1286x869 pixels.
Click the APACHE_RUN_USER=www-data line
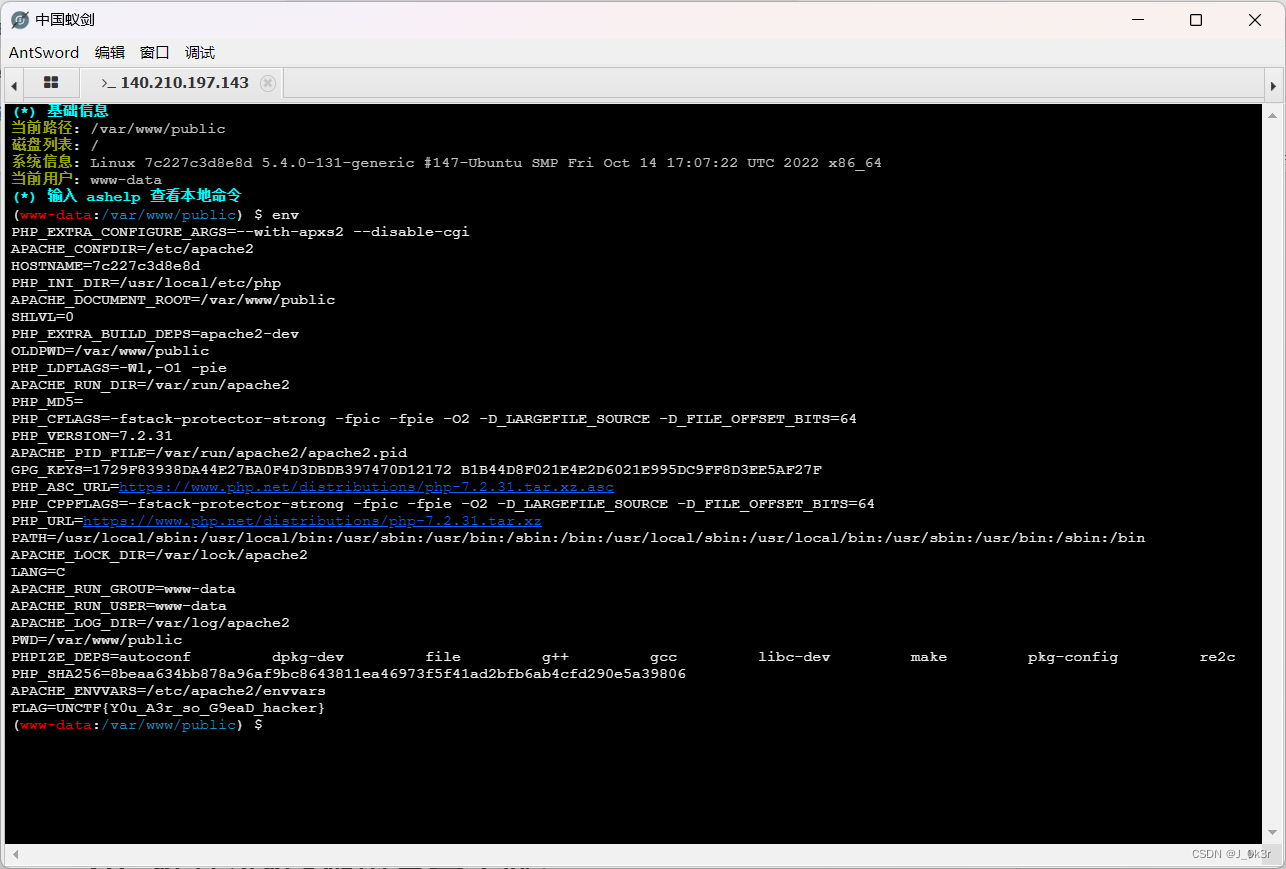pos(118,606)
